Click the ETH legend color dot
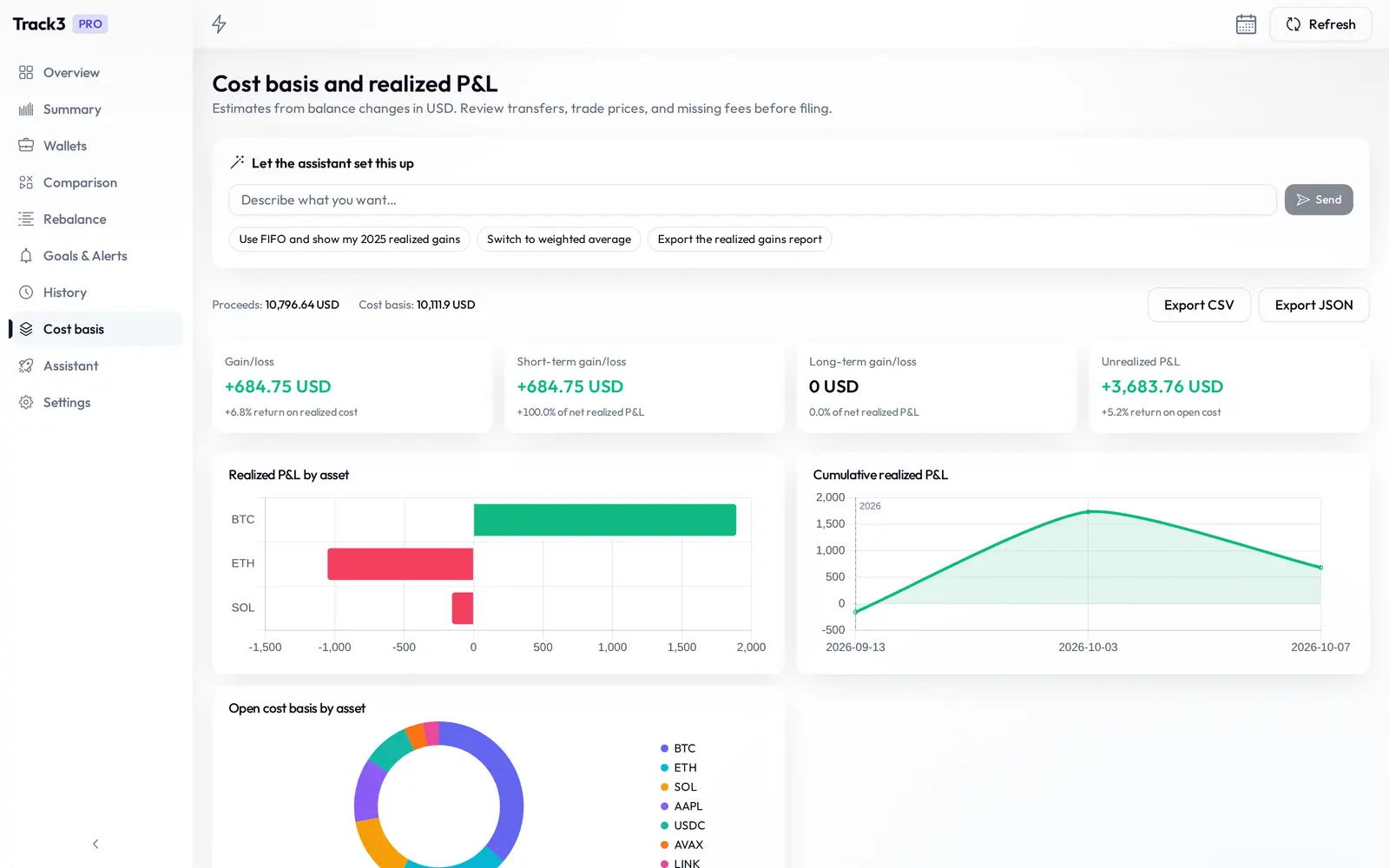This screenshot has width=1389, height=868. point(664,767)
